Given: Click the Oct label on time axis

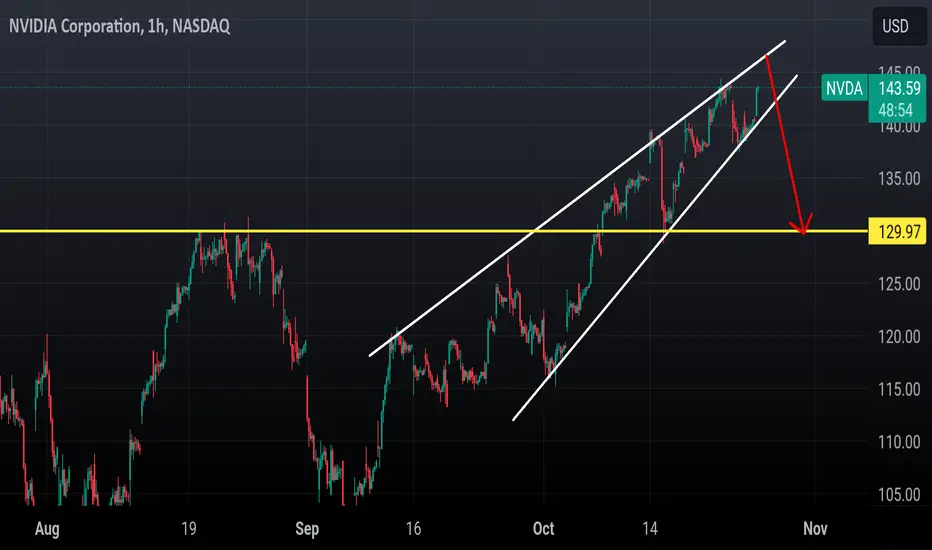Looking at the screenshot, I should coord(543,528).
